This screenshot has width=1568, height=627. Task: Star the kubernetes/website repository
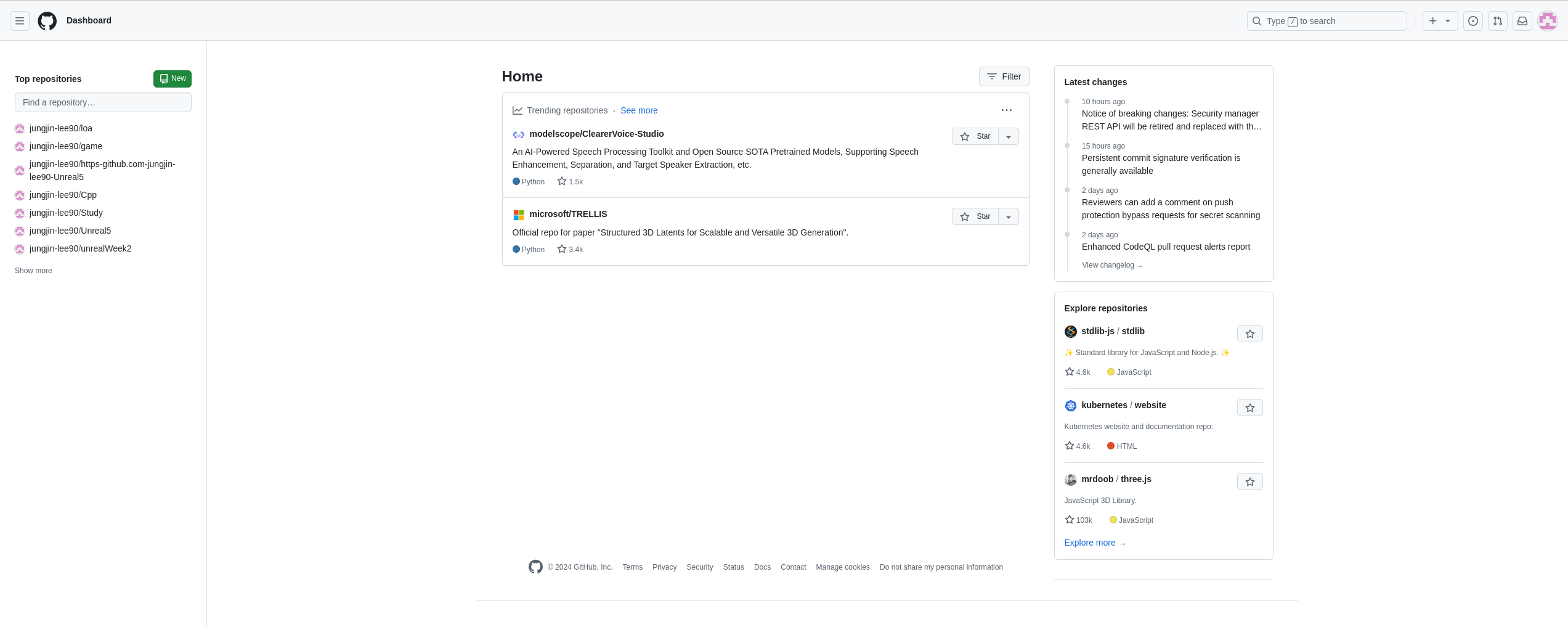pos(1250,408)
